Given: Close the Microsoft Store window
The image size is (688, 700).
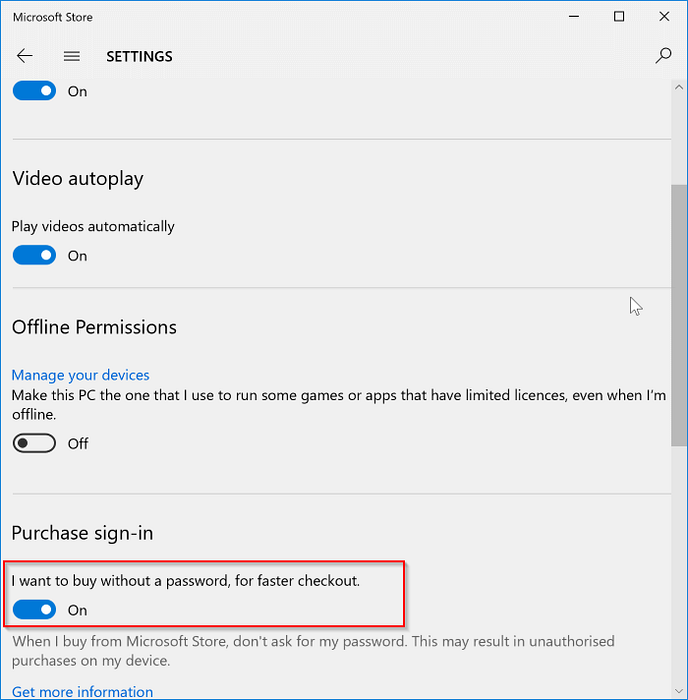Looking at the screenshot, I should [665, 17].
